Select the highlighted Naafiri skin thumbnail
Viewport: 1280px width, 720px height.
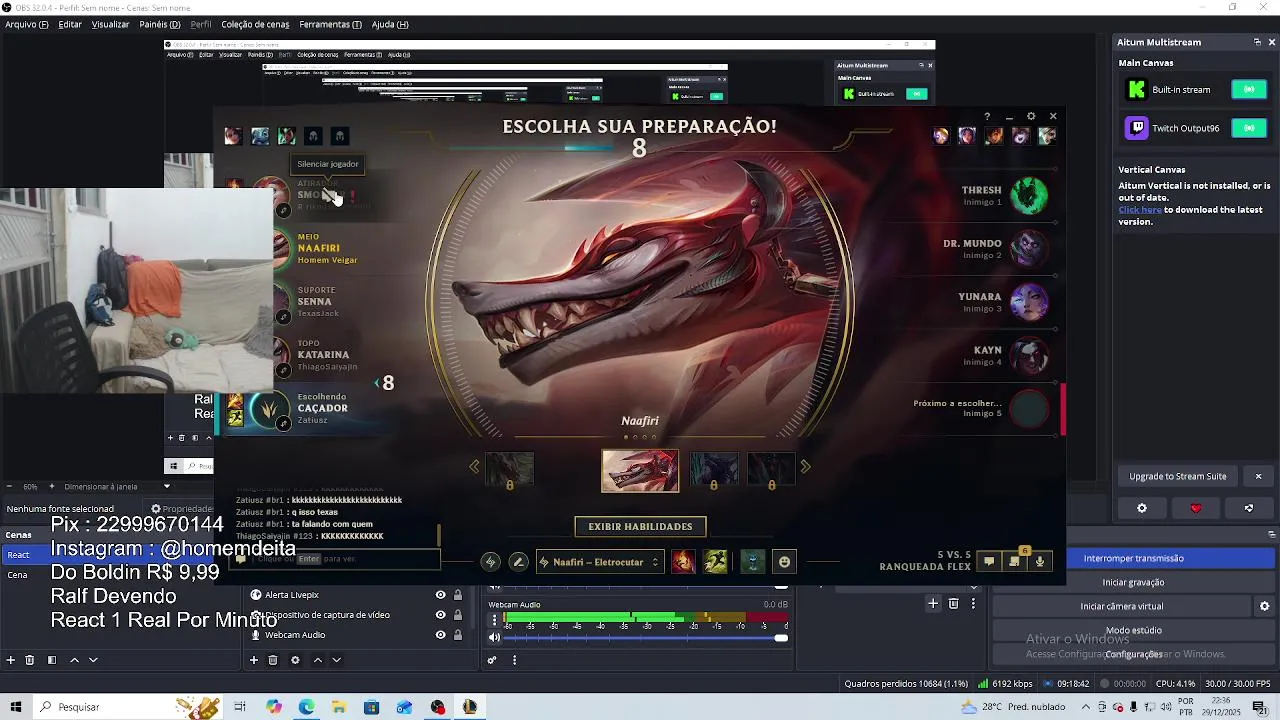(x=640, y=471)
